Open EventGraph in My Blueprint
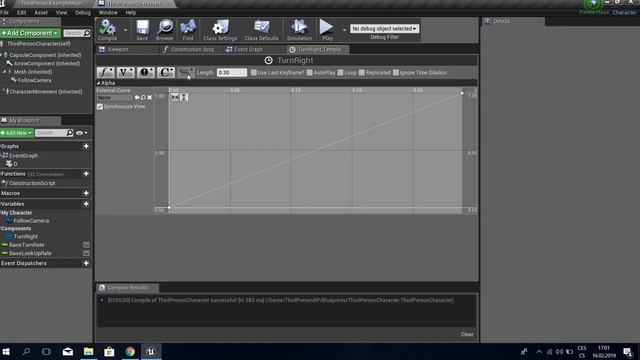640x360 pixels. 23,156
